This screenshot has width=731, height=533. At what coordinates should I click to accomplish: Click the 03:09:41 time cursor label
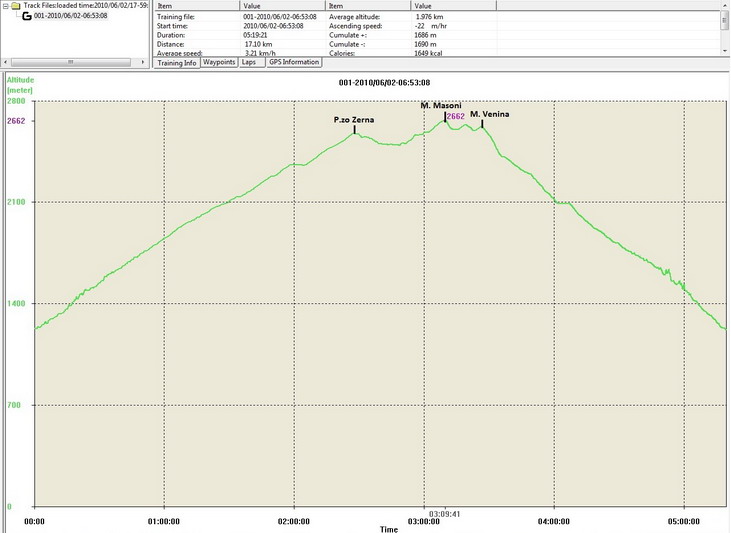coord(444,514)
